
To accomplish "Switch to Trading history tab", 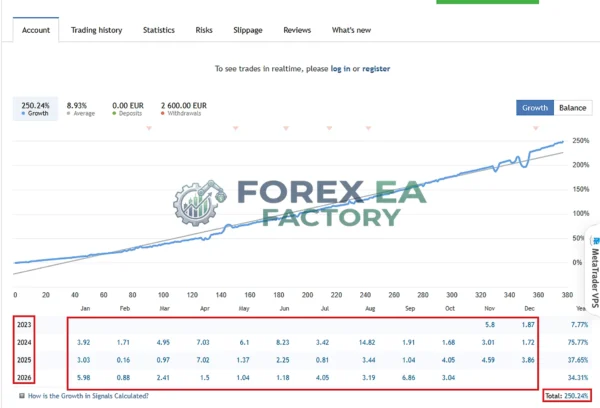I will pyautogui.click(x=96, y=30).
